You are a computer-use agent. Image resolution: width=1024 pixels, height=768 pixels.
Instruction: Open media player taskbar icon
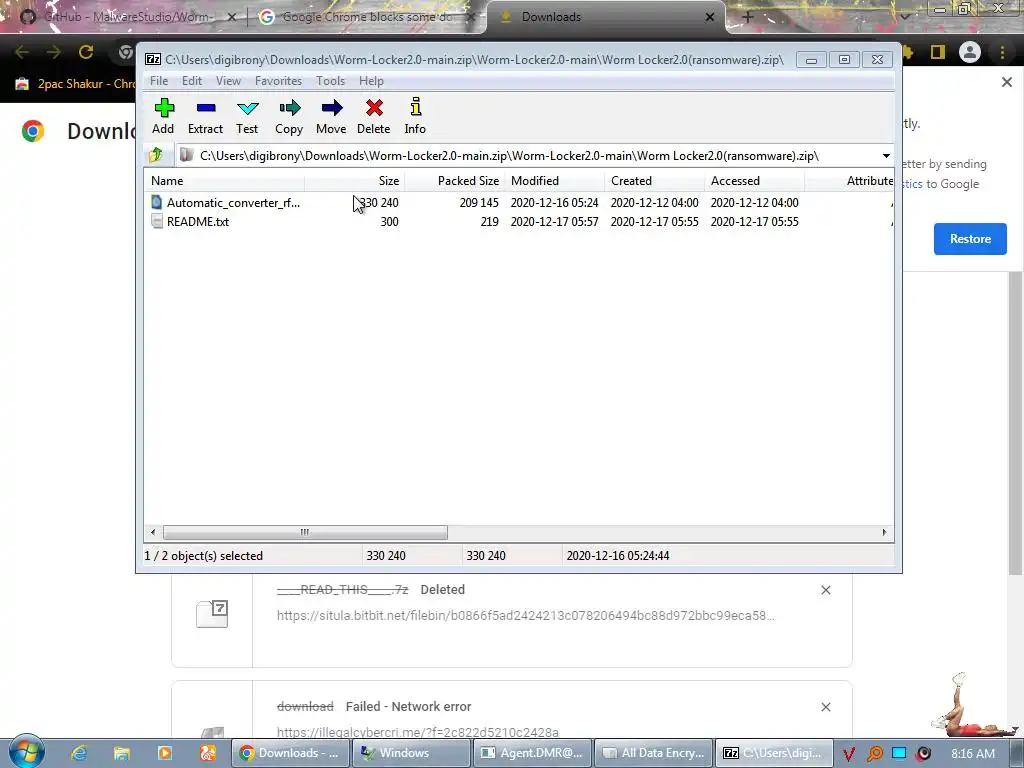point(165,753)
